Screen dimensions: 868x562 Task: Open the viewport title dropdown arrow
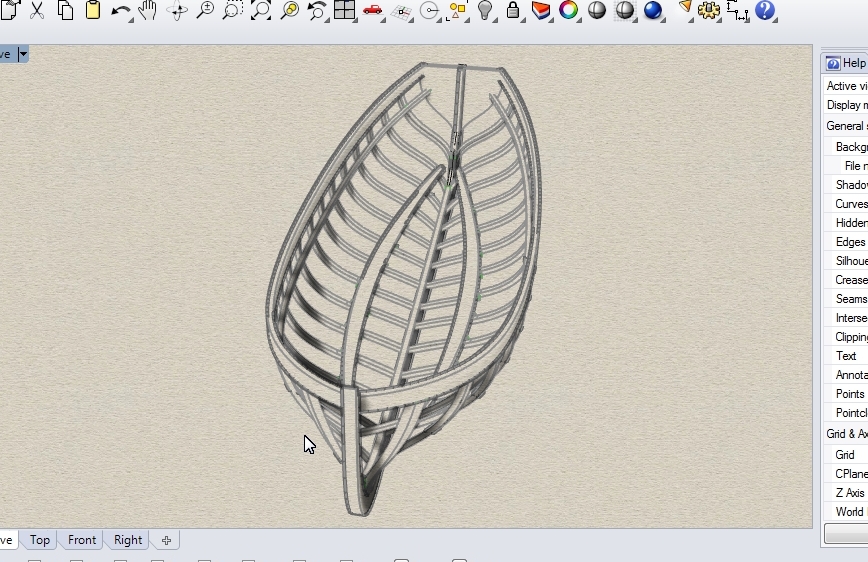point(23,54)
